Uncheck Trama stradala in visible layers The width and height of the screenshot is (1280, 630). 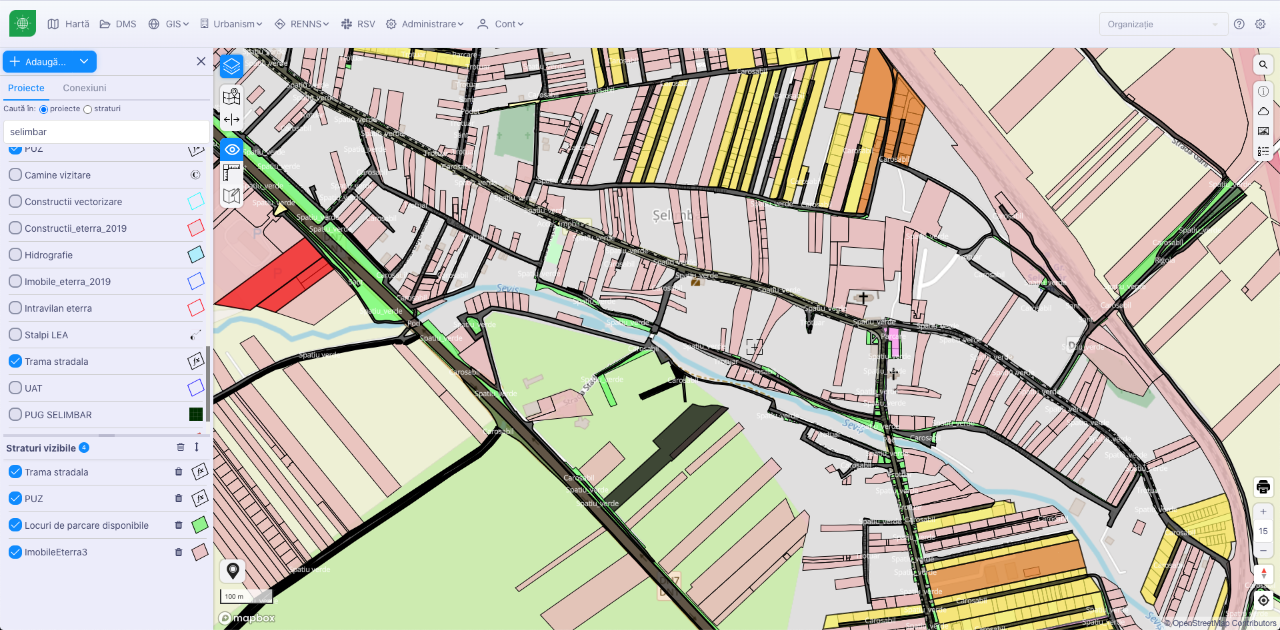pyautogui.click(x=15, y=472)
